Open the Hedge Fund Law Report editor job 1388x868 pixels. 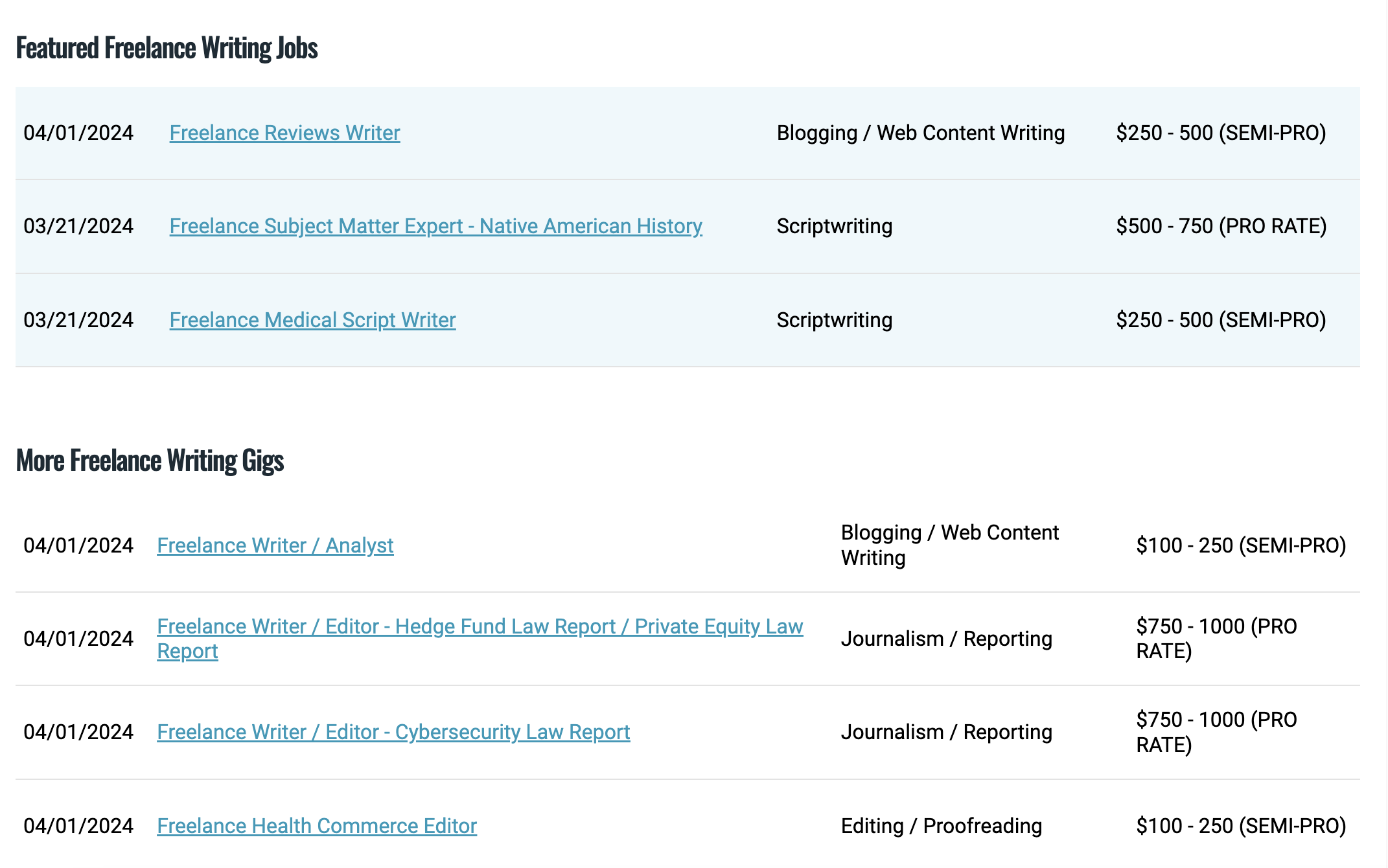[x=480, y=626]
